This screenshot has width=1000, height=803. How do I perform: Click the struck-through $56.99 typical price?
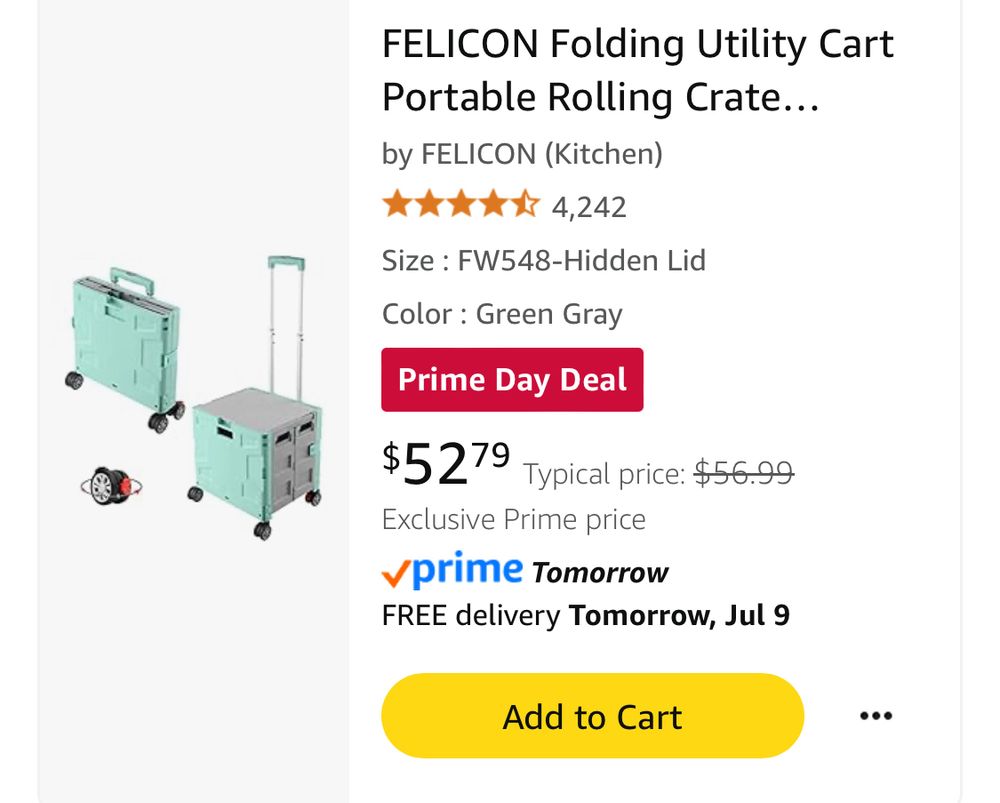coord(744,473)
